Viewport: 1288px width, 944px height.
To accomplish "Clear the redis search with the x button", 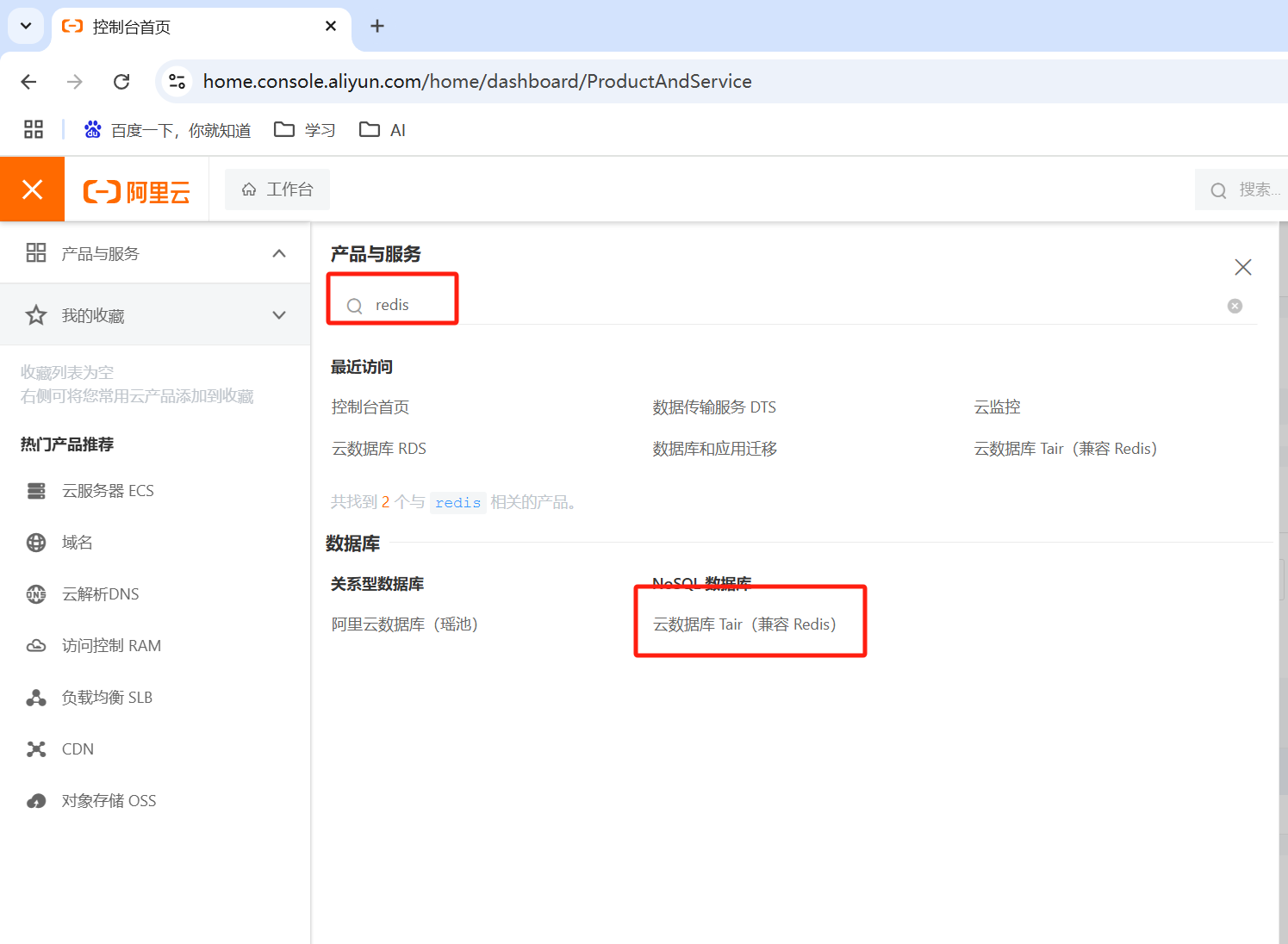I will pyautogui.click(x=1235, y=305).
